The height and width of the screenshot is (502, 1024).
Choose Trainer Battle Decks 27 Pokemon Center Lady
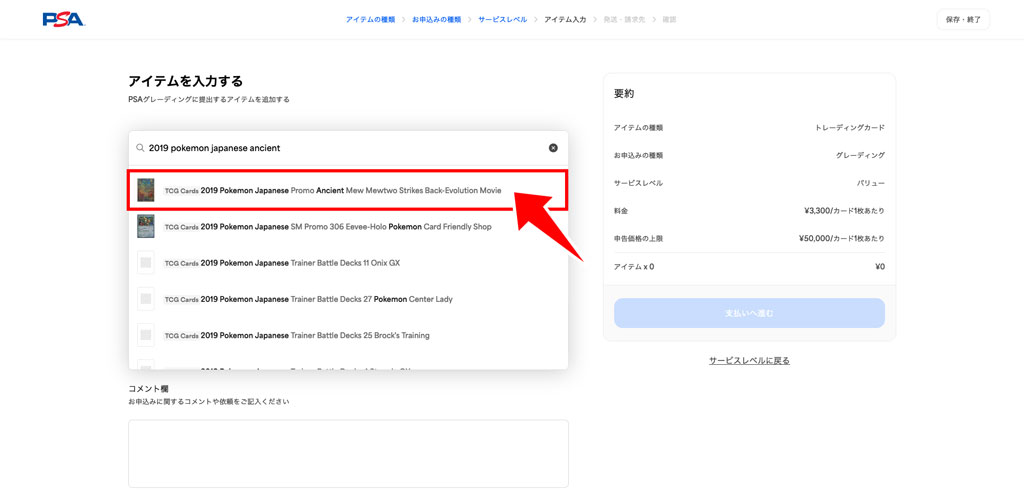[x=348, y=299]
